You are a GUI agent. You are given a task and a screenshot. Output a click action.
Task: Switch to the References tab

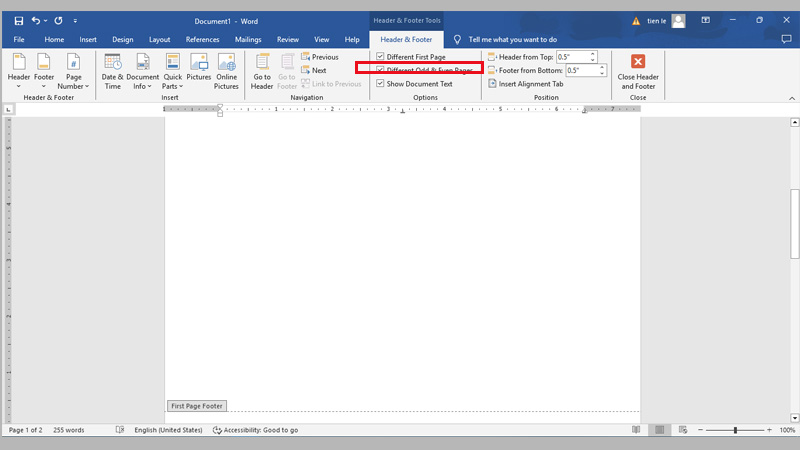(x=202, y=39)
